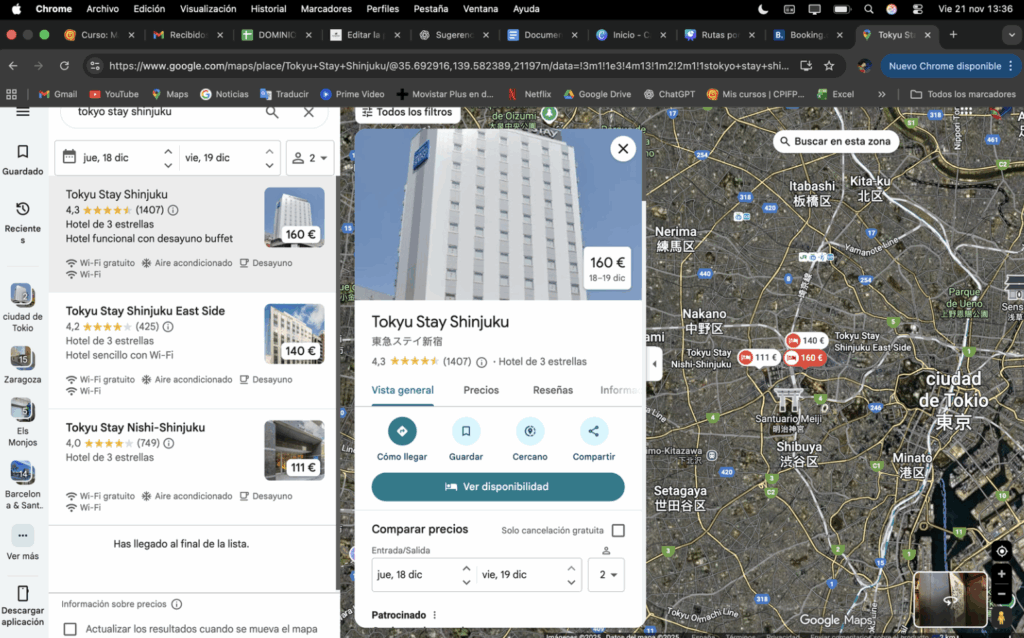
Task: Click the Compartir share icon
Action: [594, 431]
